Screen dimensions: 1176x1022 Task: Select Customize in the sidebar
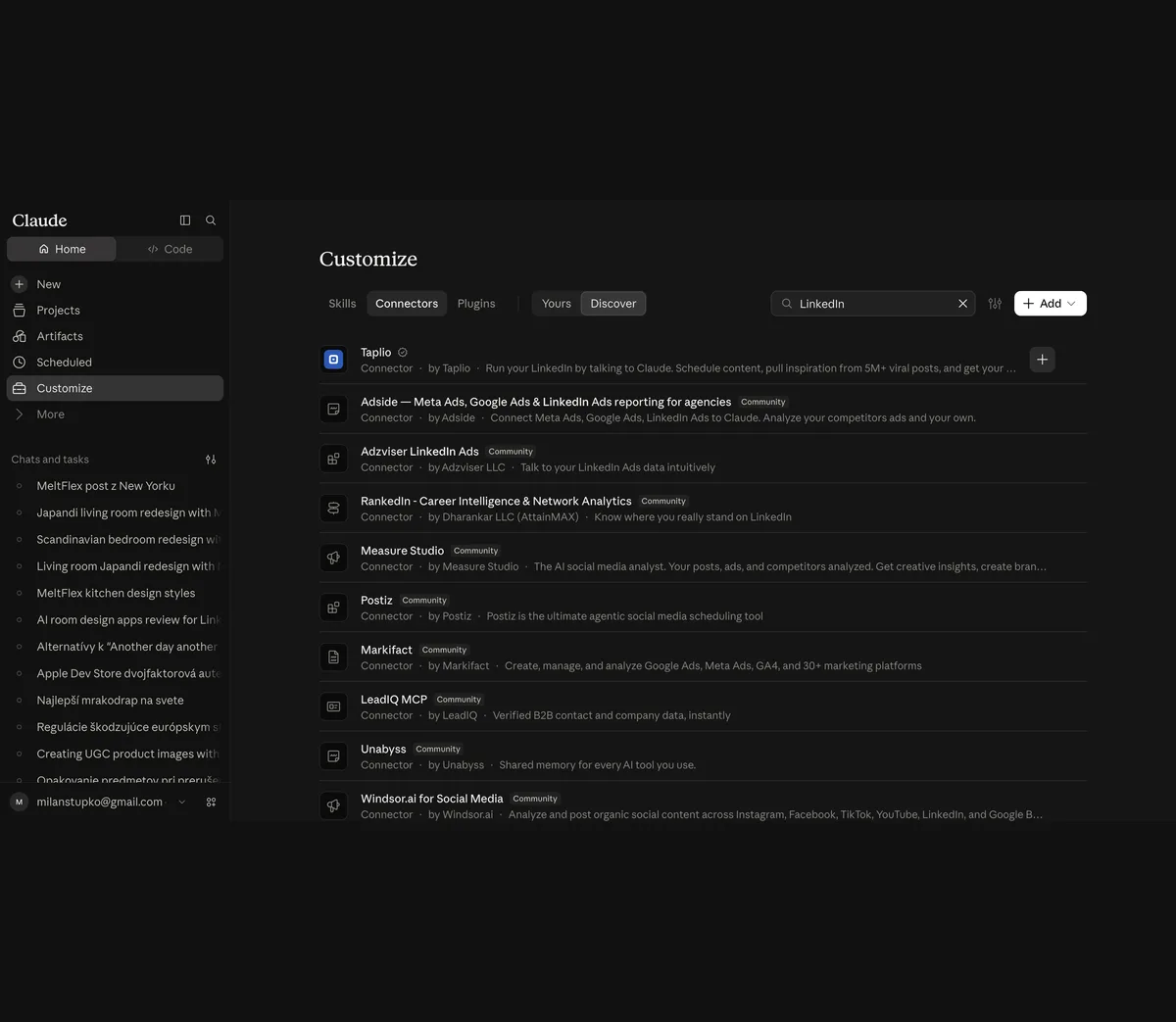click(x=115, y=388)
